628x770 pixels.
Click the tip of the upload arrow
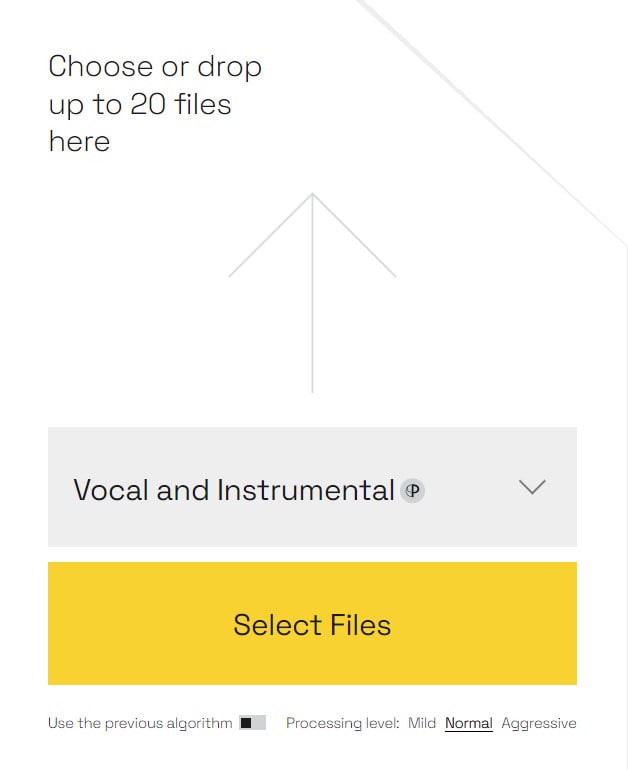point(312,196)
